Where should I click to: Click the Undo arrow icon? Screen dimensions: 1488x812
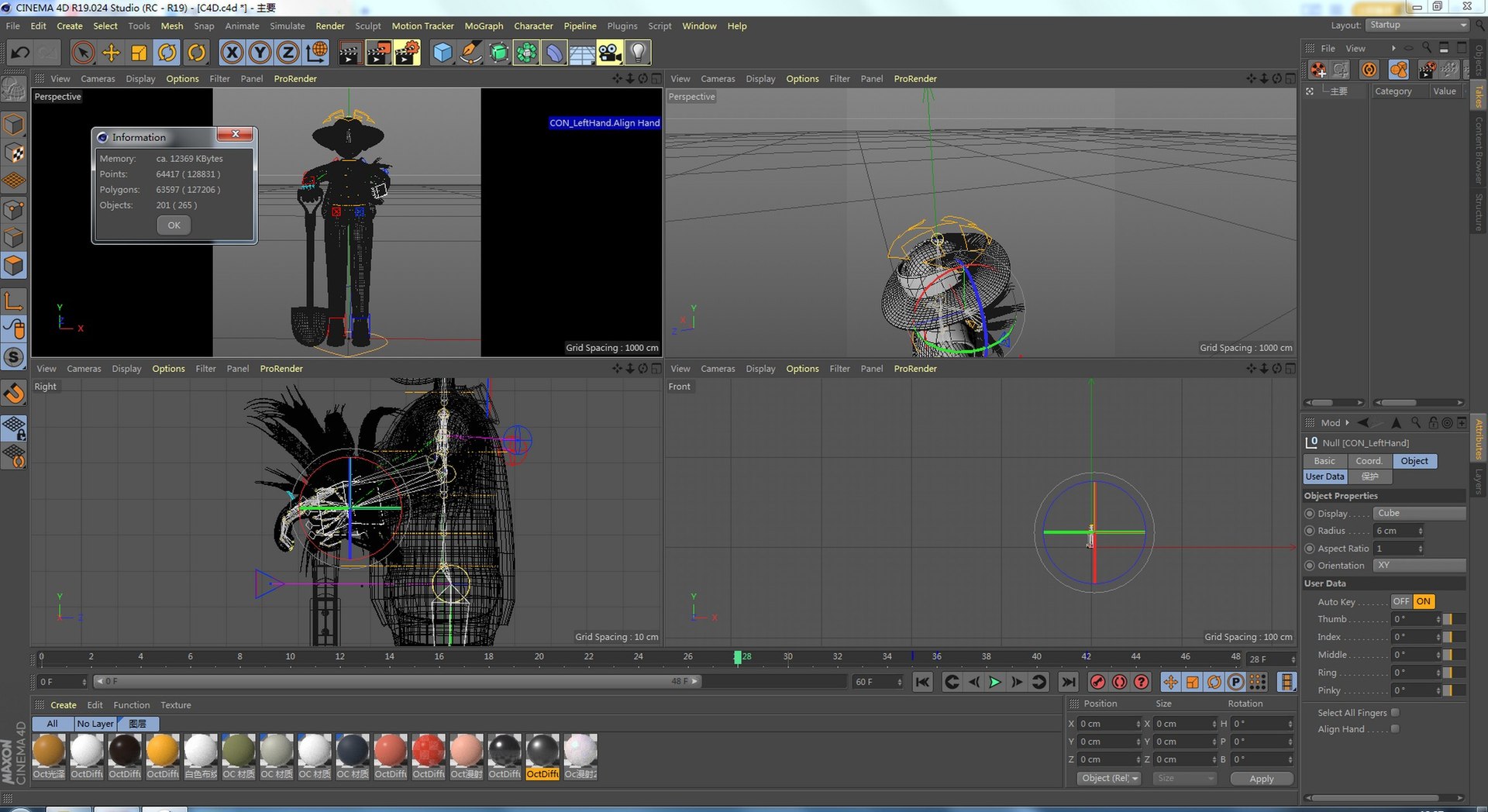[20, 53]
